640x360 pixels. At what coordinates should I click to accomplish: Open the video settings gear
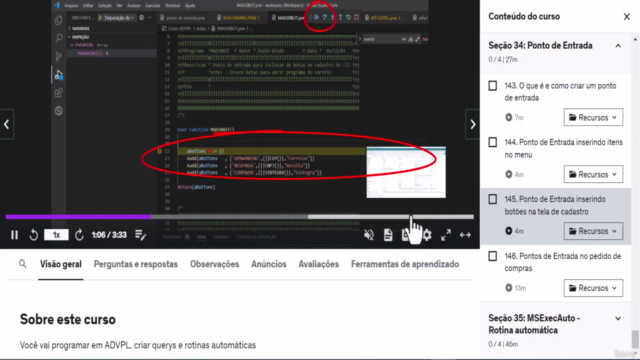tap(427, 235)
